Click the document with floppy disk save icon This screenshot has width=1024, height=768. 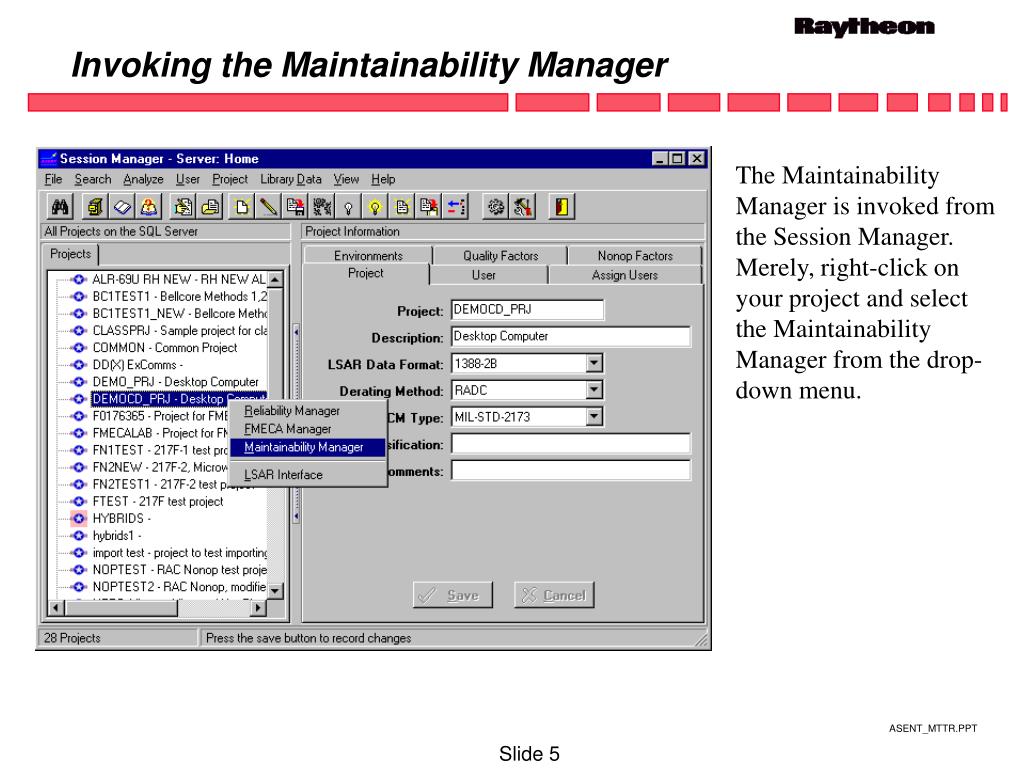[x=295, y=207]
